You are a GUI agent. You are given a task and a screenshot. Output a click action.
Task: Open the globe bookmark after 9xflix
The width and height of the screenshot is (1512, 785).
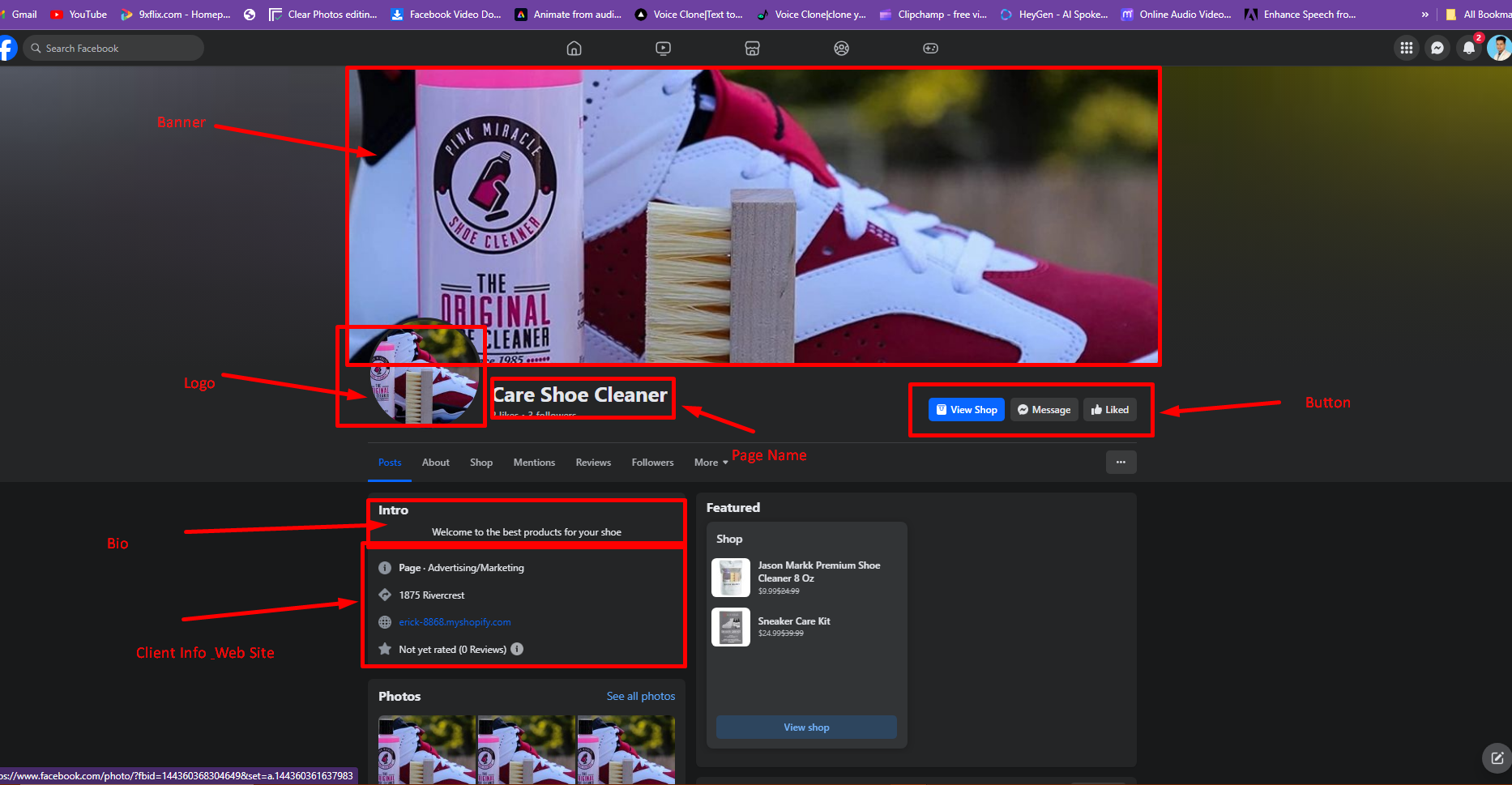[x=250, y=15]
